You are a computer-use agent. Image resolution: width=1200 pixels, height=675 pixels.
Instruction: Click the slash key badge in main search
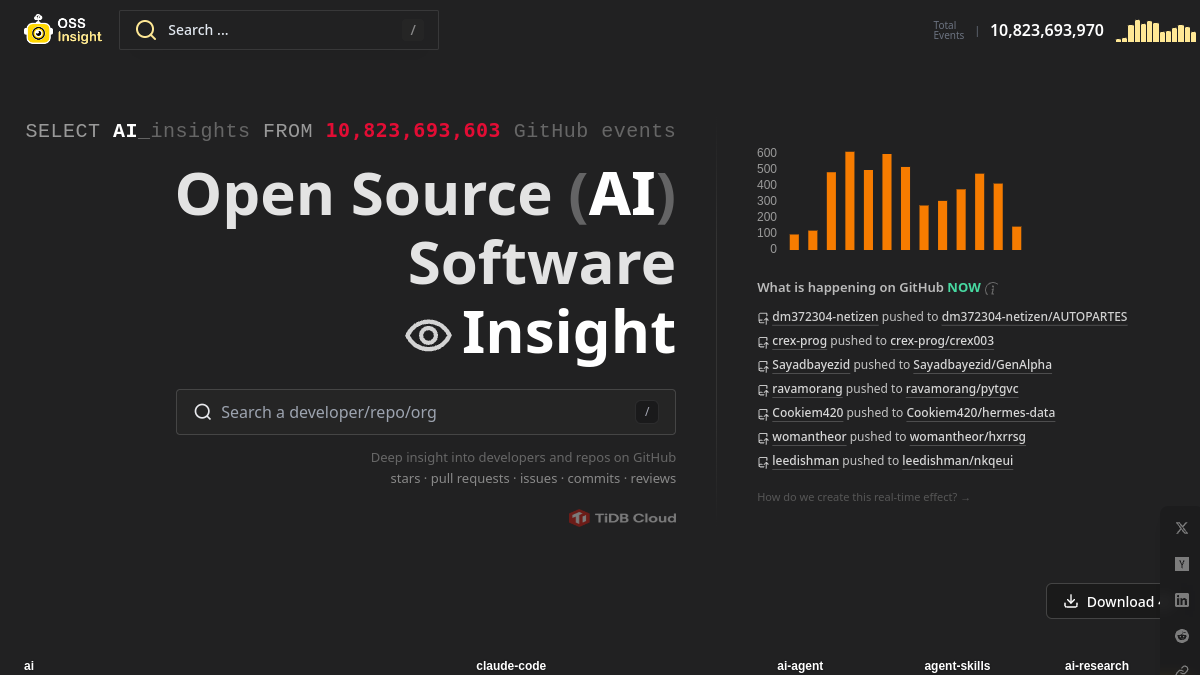coord(647,412)
